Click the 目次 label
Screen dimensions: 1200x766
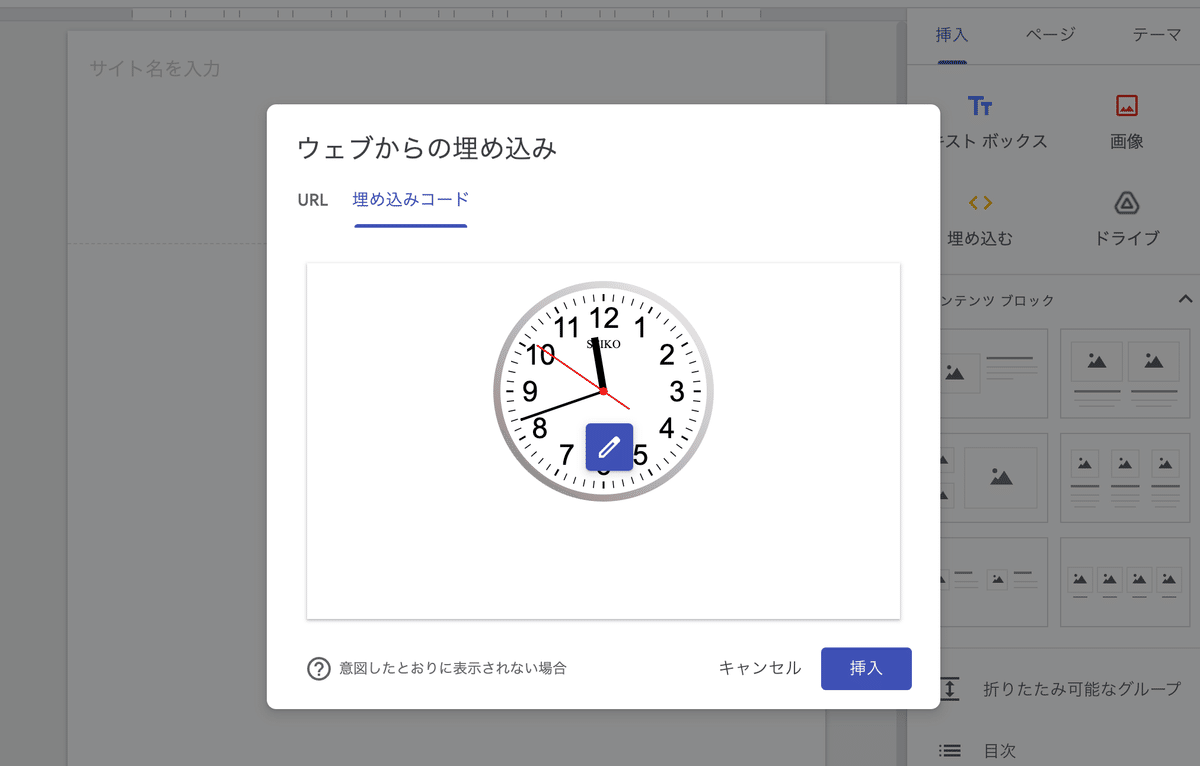click(1000, 750)
